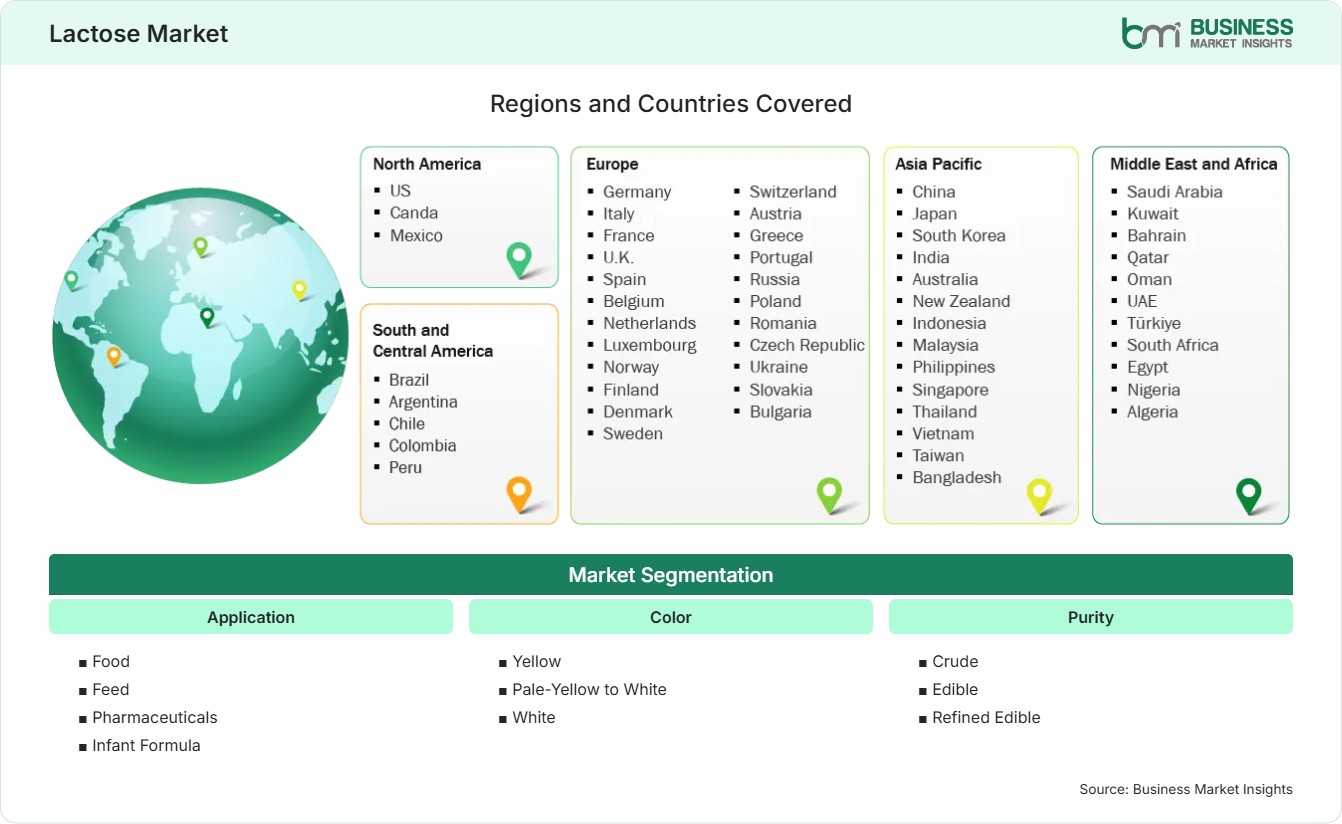Select the Purity segmentation header

click(1091, 617)
